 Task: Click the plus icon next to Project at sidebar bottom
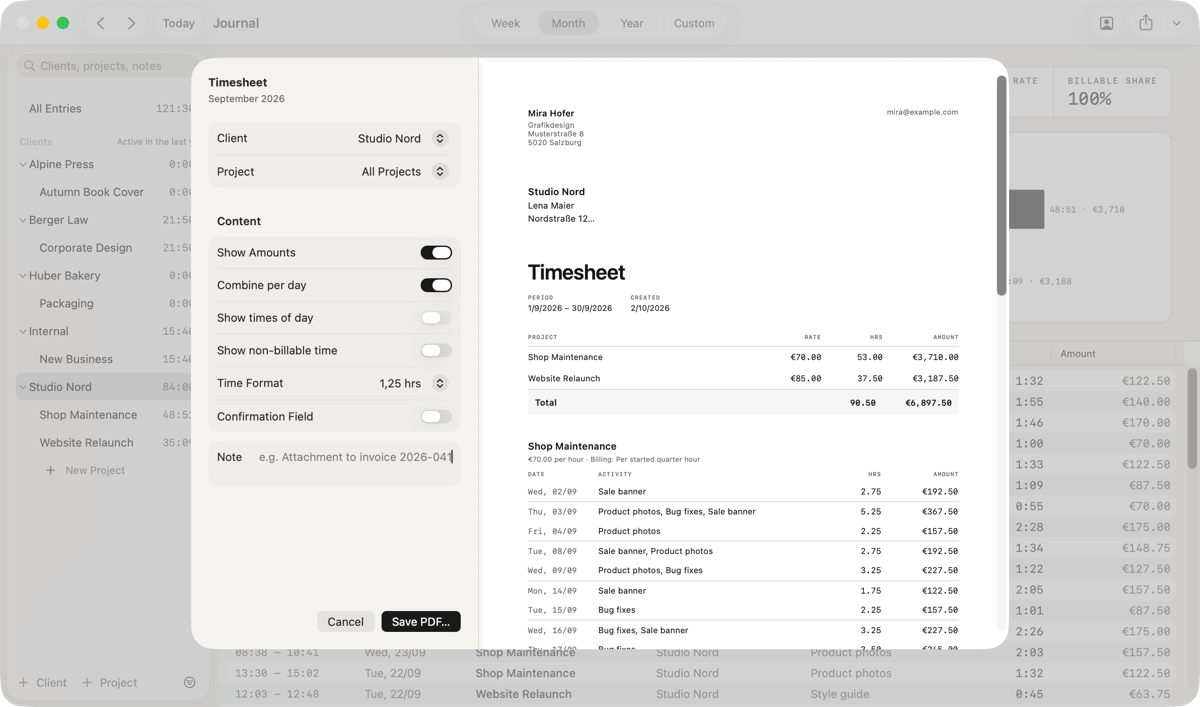tap(87, 683)
